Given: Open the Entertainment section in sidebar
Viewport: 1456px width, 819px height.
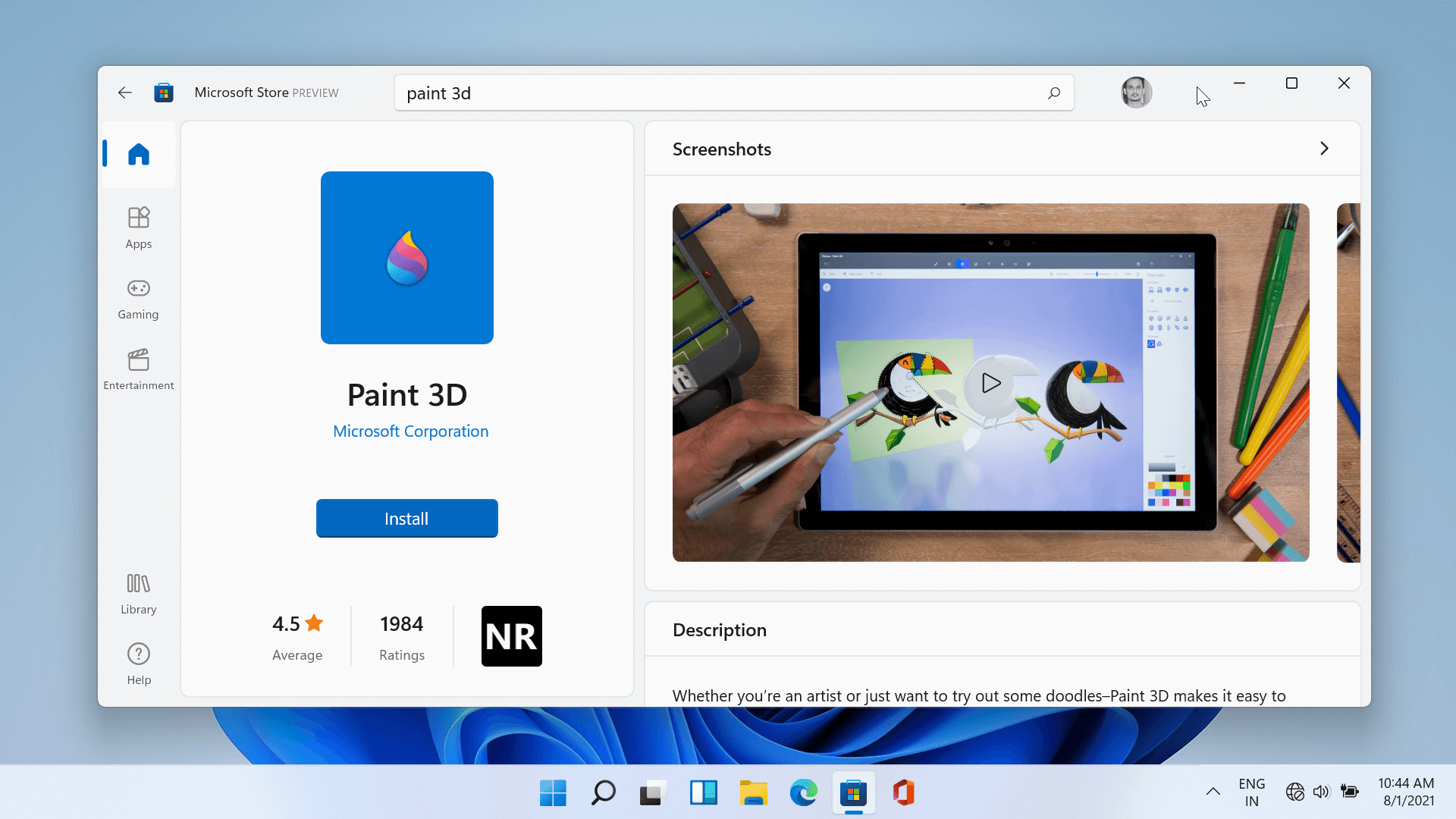Looking at the screenshot, I should click(138, 368).
